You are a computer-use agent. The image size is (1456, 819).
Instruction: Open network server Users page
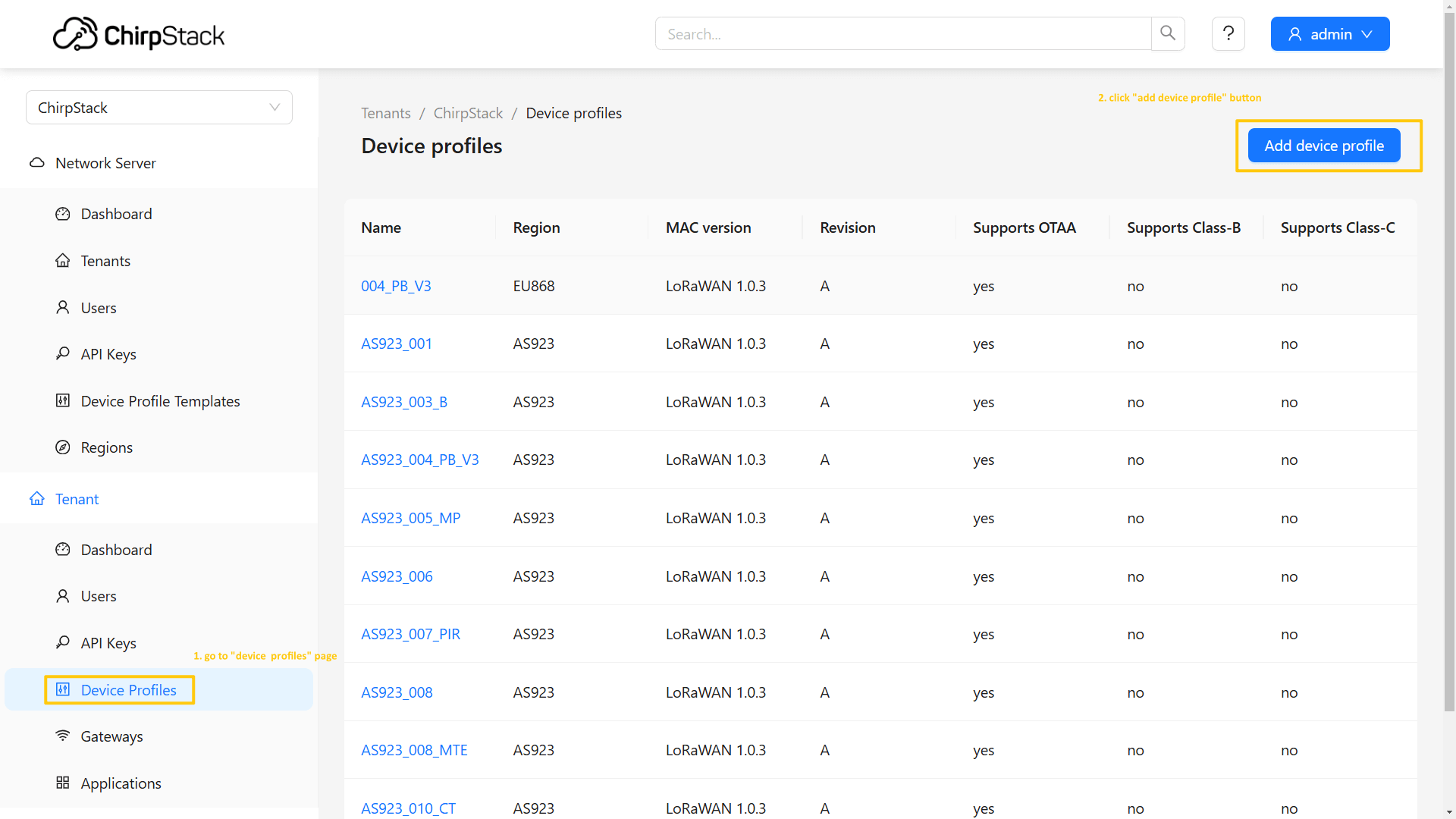tap(99, 308)
